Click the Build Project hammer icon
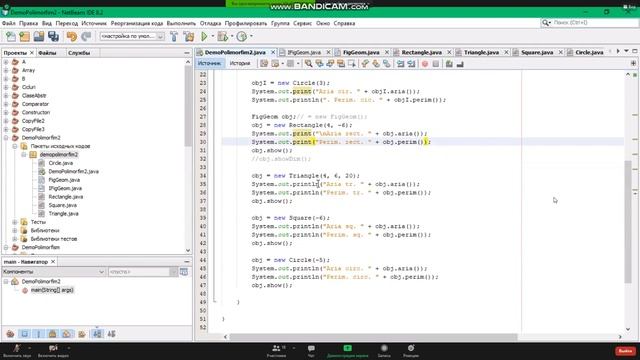The height and width of the screenshot is (360, 640). [174, 37]
